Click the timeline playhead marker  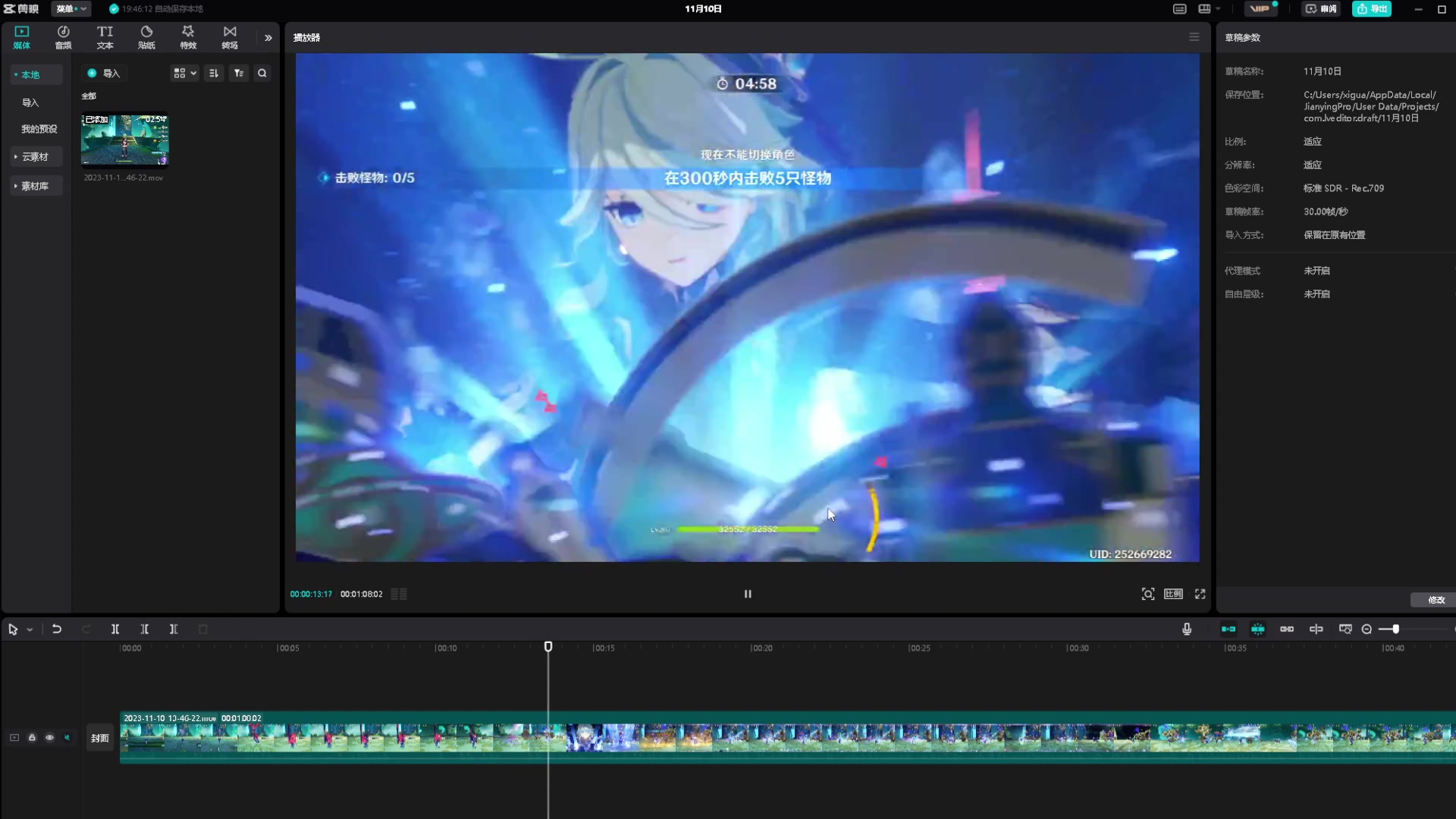(x=548, y=647)
